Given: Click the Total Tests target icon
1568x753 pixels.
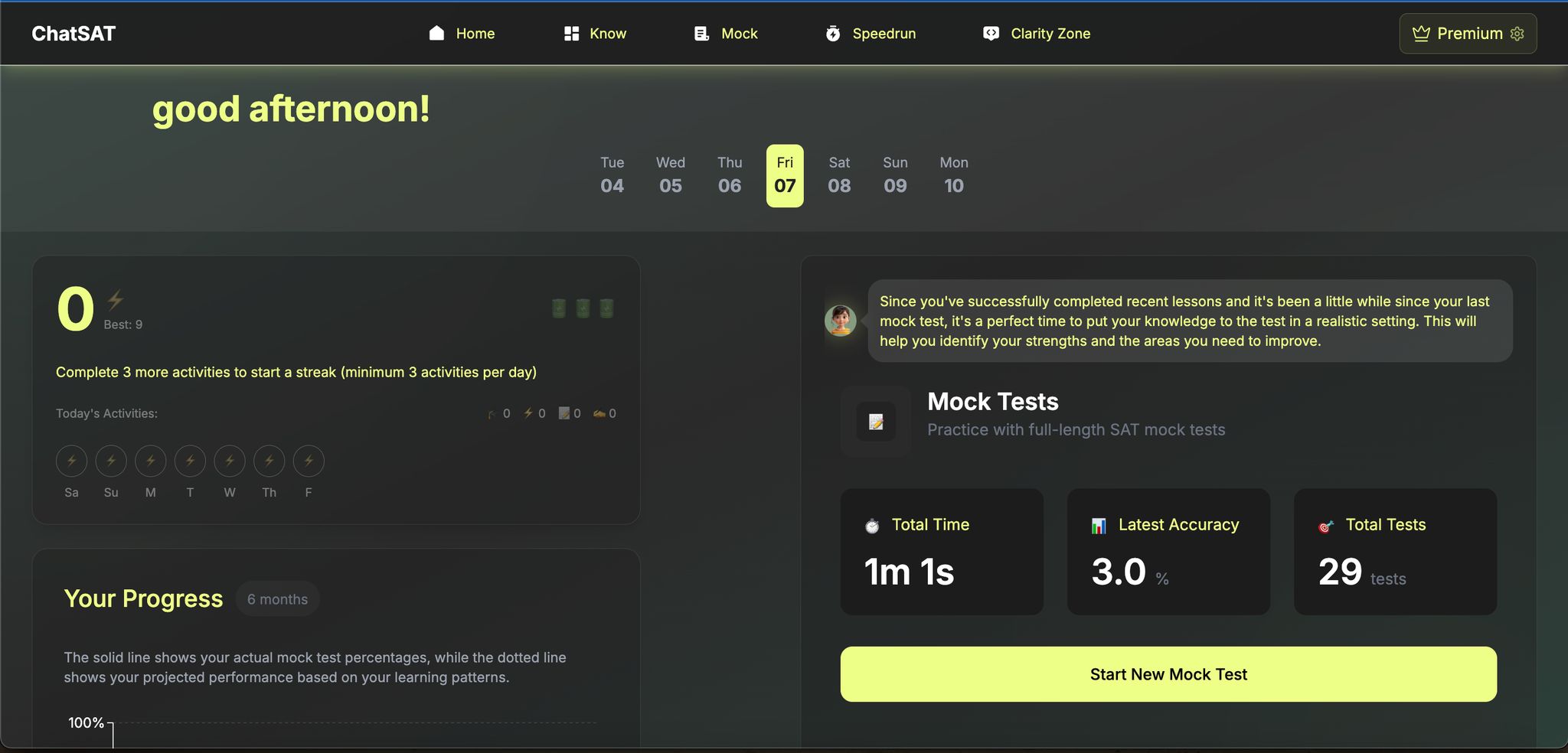Looking at the screenshot, I should [x=1326, y=526].
